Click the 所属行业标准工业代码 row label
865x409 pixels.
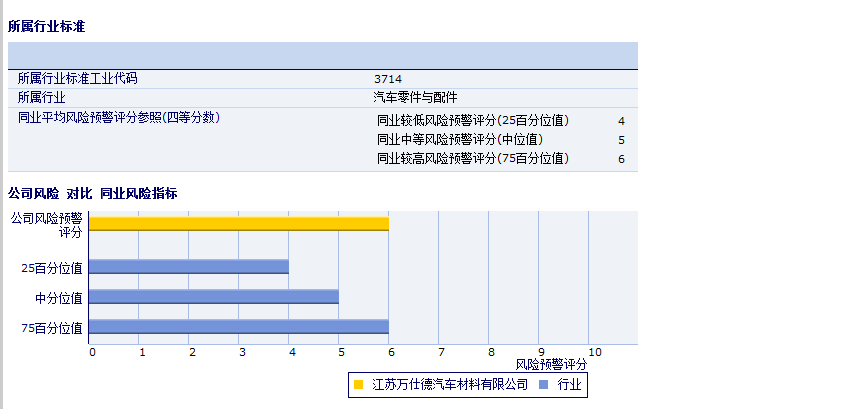pos(77,78)
